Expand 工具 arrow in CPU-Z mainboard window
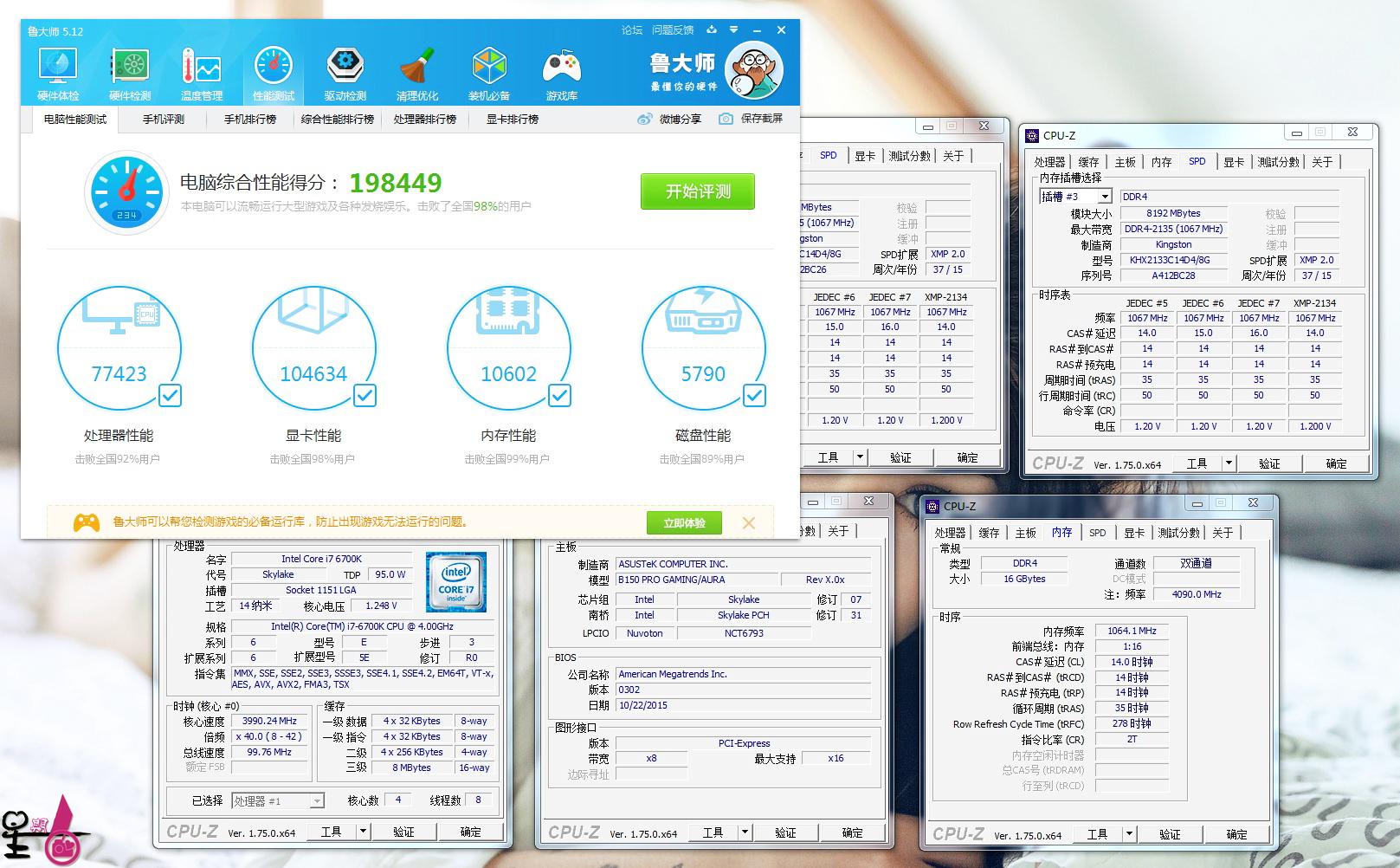This screenshot has width=1400, height=868. coord(745,832)
